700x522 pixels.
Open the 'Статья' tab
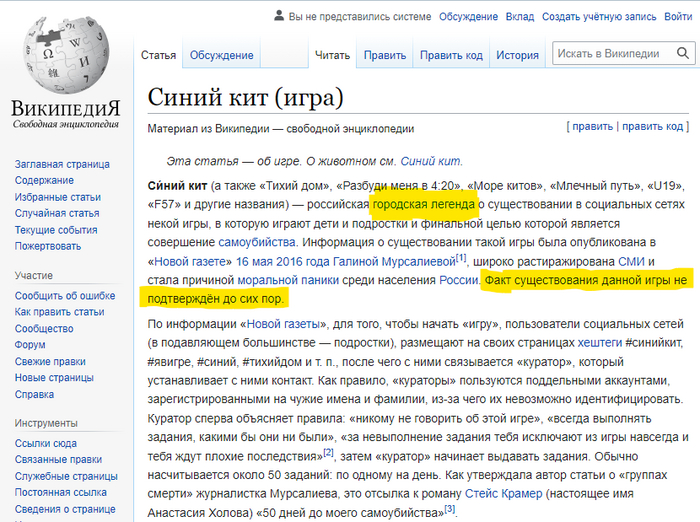tap(158, 55)
